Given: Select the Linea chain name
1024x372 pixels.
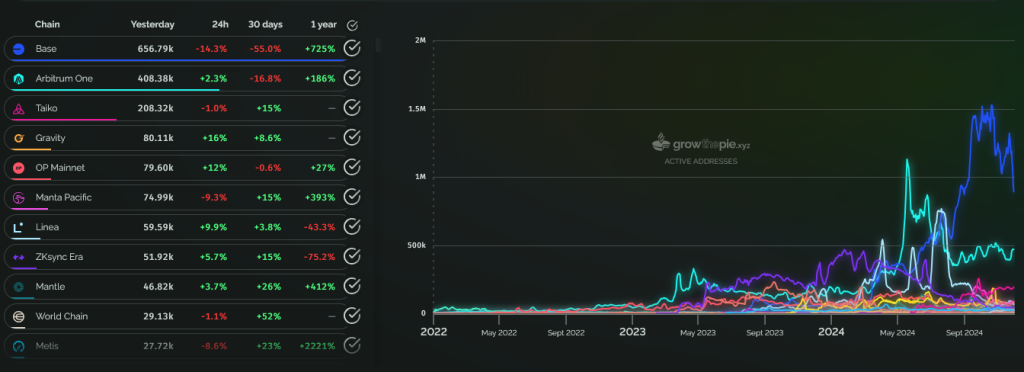Looking at the screenshot, I should click(48, 227).
